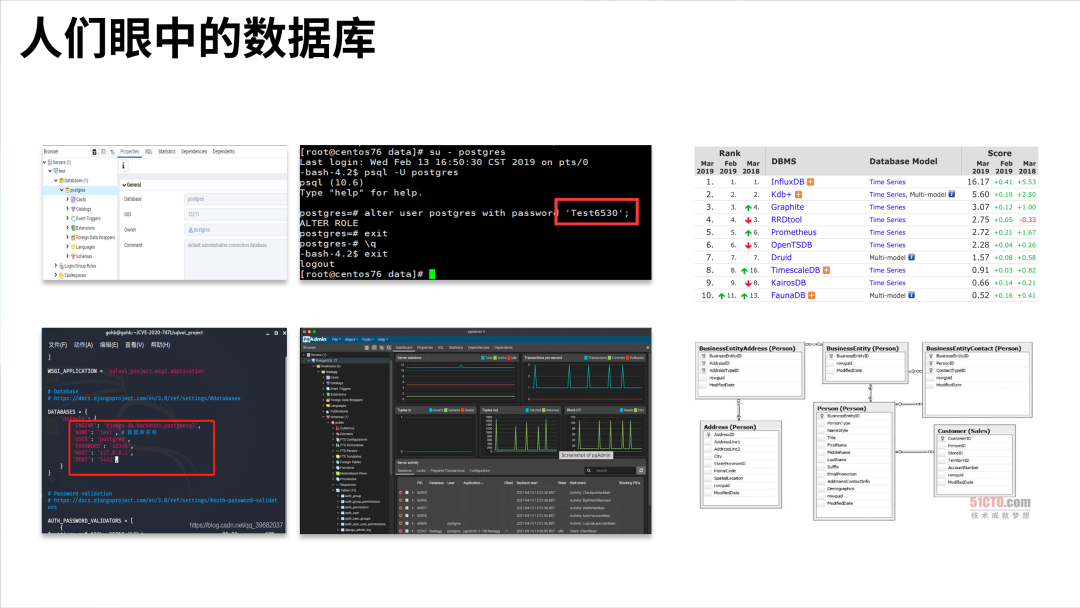Open the OpenTSDB link in ranking table
1080x608 pixels.
[791, 244]
